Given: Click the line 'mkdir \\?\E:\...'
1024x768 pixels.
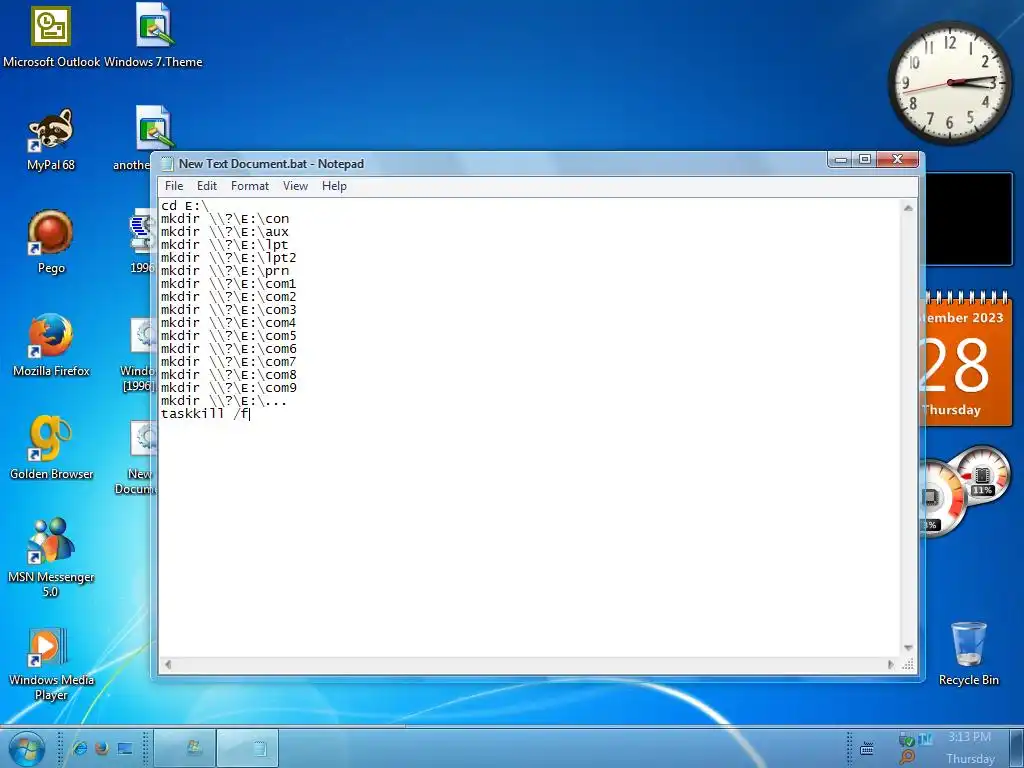Looking at the screenshot, I should 224,400.
